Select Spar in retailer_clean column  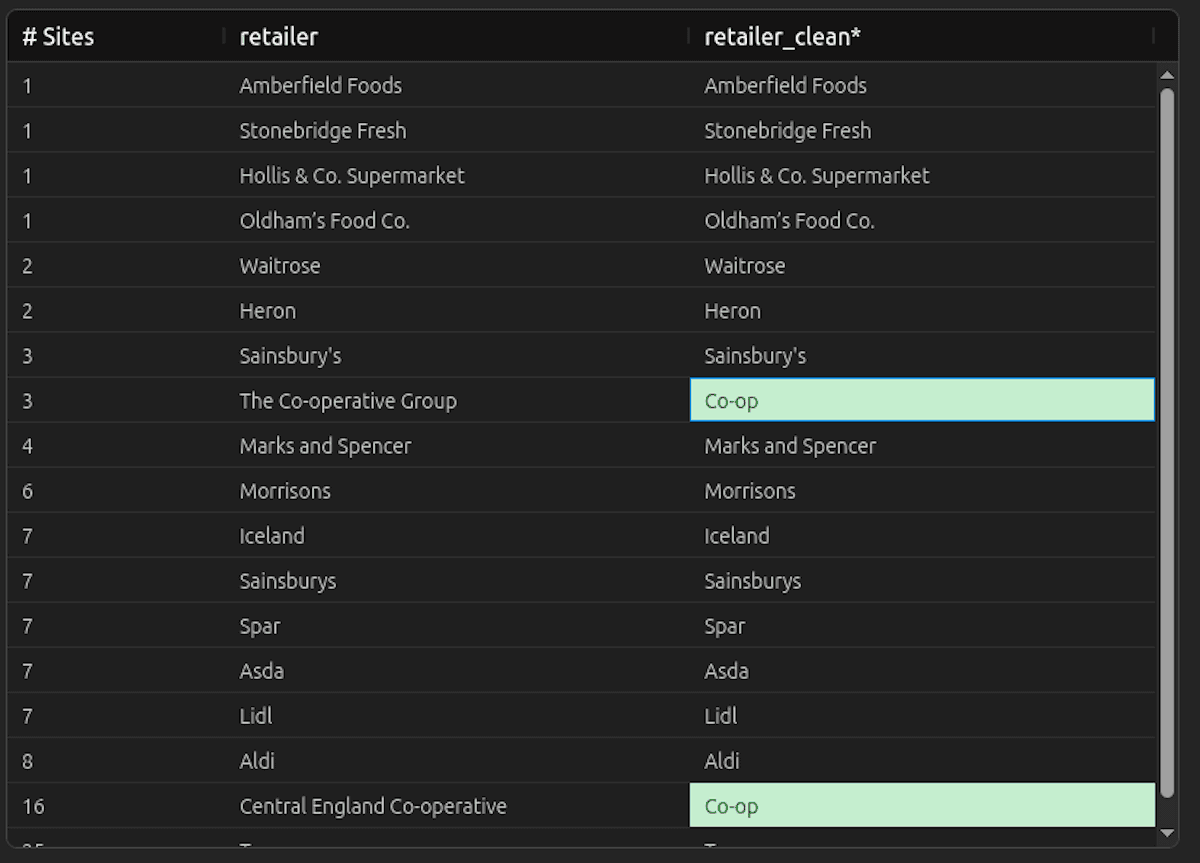click(725, 625)
